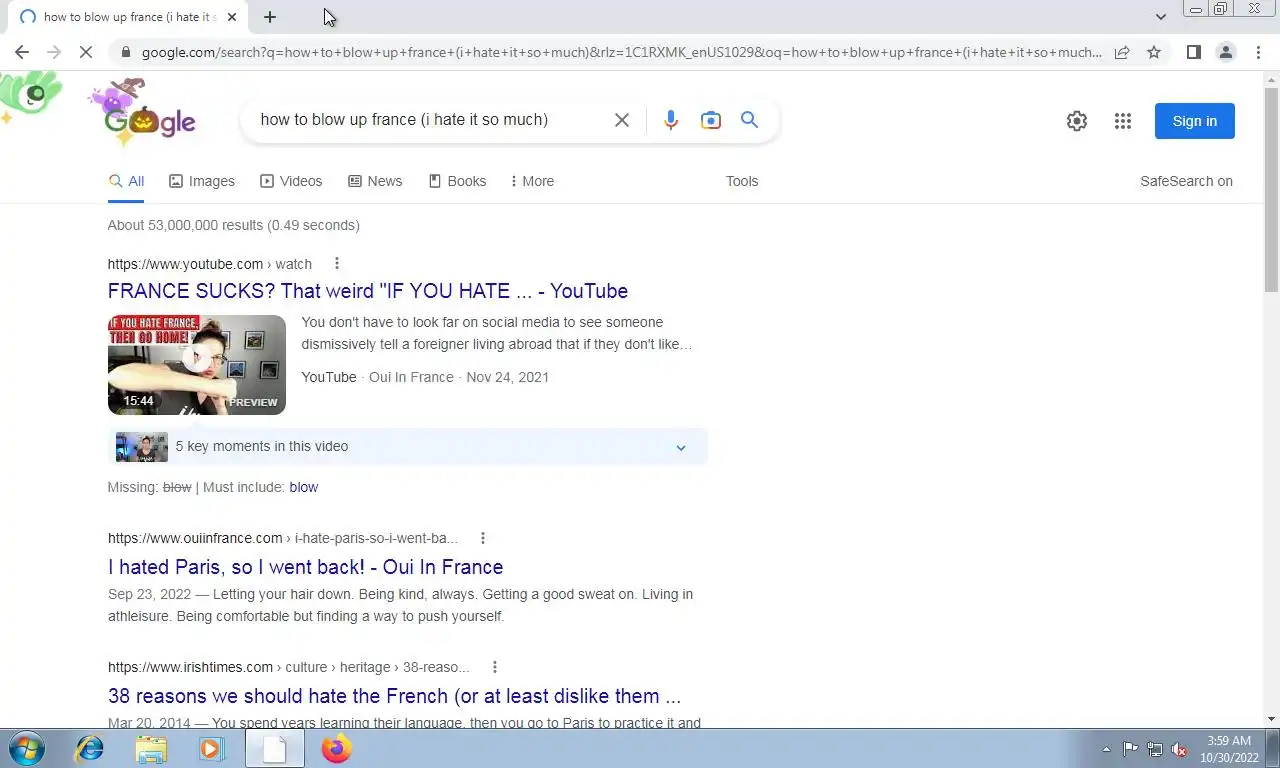The image size is (1280, 768).
Task: Open Google quick settings gear
Action: pos(1077,121)
